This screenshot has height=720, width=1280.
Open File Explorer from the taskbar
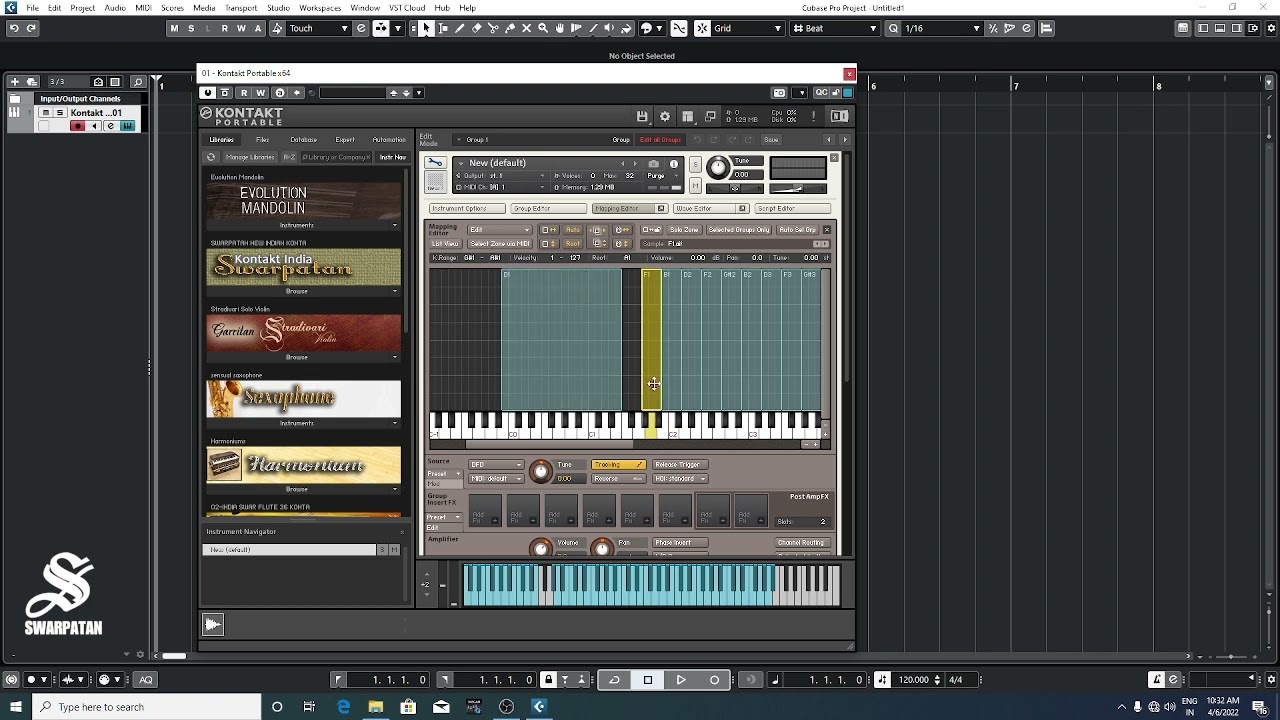[x=375, y=707]
